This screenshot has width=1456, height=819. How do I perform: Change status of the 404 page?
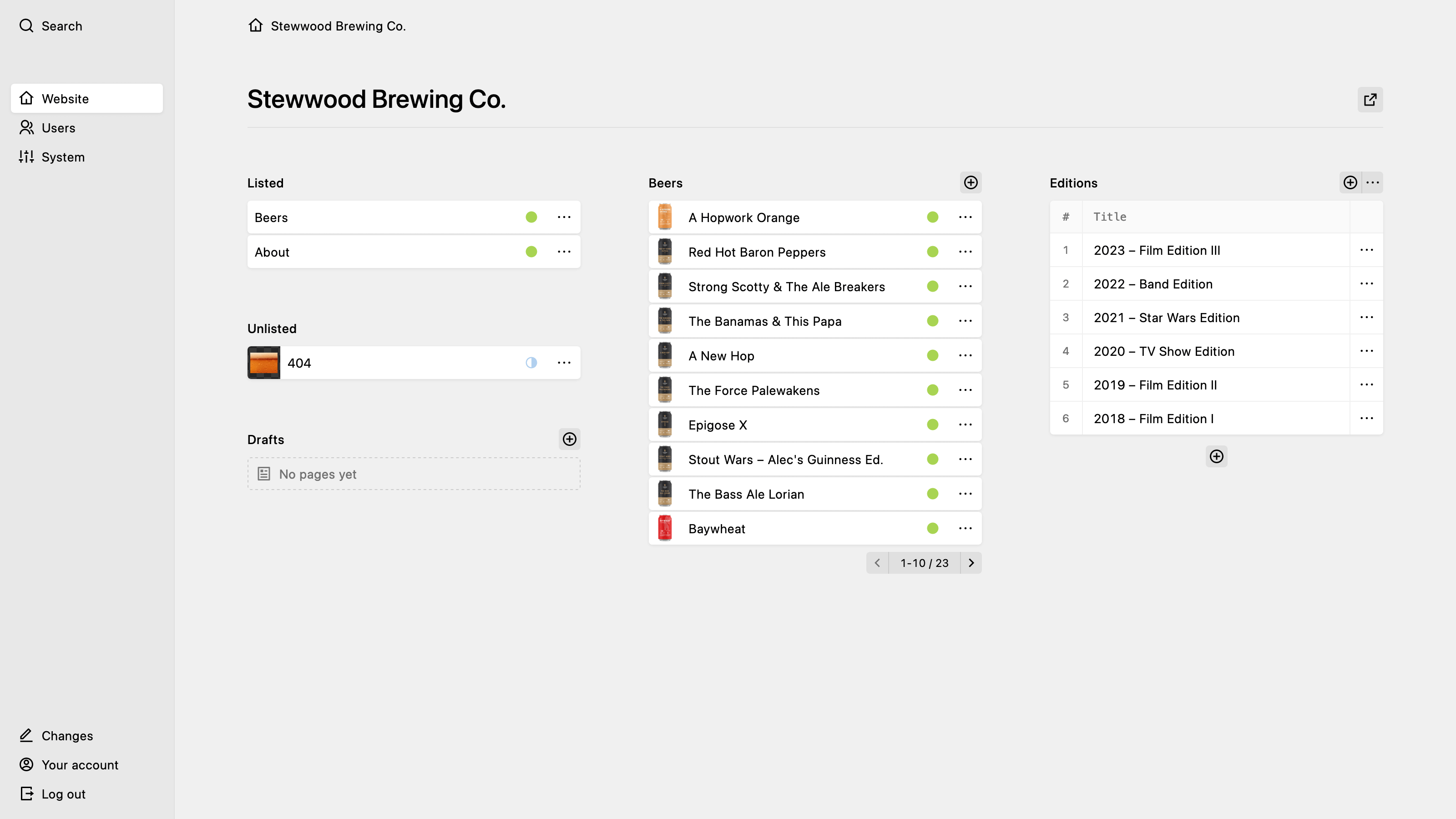tap(531, 363)
